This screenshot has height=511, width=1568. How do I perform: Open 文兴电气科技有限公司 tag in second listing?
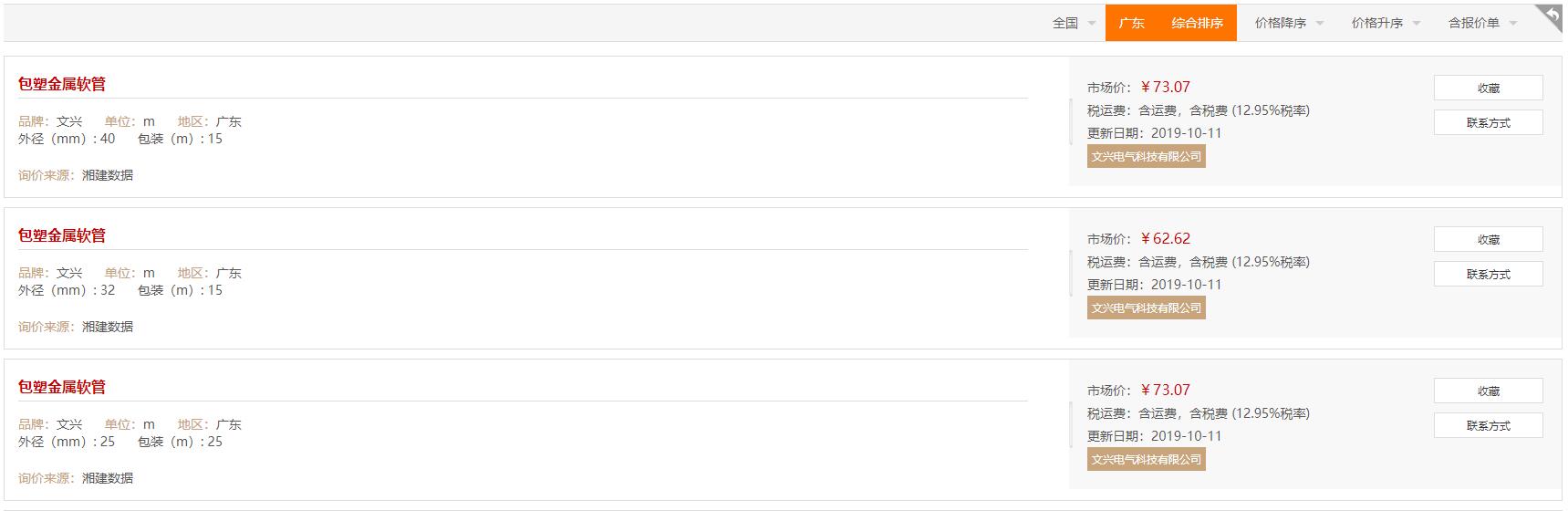(1147, 308)
